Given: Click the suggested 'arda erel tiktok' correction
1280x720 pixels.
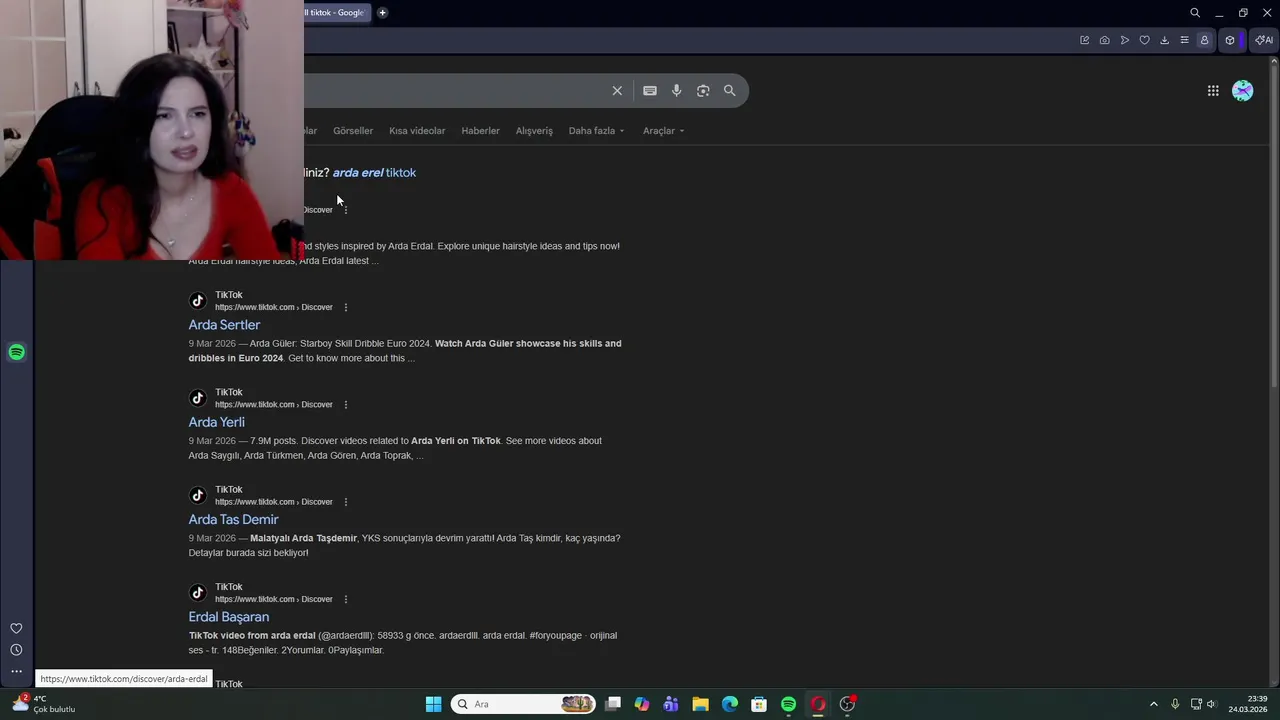Looking at the screenshot, I should 374,173.
